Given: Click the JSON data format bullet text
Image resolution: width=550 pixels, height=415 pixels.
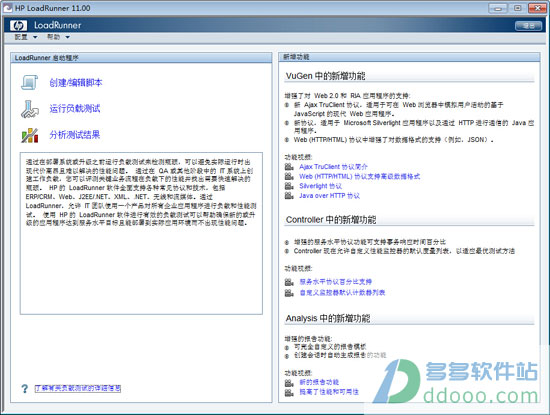Looking at the screenshot, I should 394,140.
